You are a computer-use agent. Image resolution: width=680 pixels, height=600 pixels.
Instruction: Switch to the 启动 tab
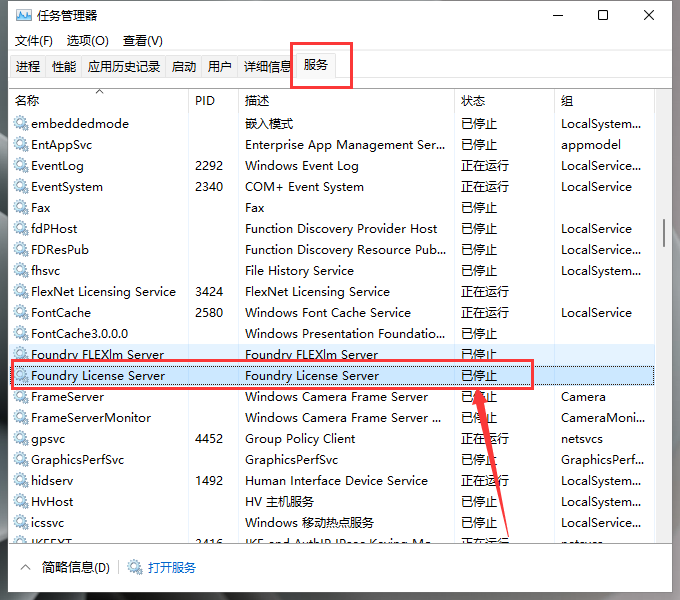pos(183,66)
